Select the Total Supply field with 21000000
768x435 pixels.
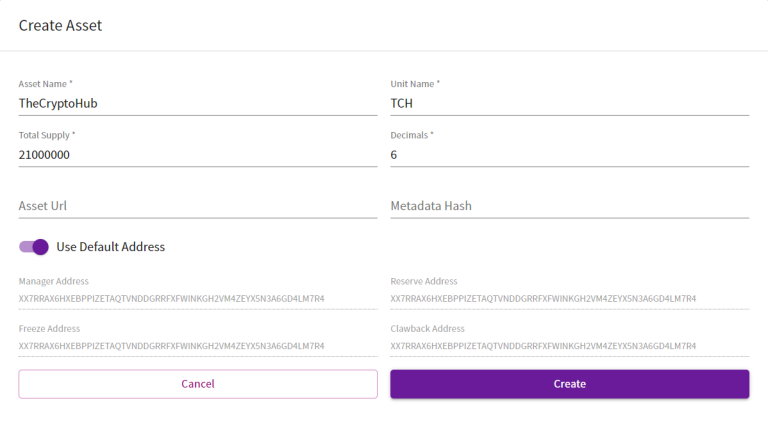[198, 155]
